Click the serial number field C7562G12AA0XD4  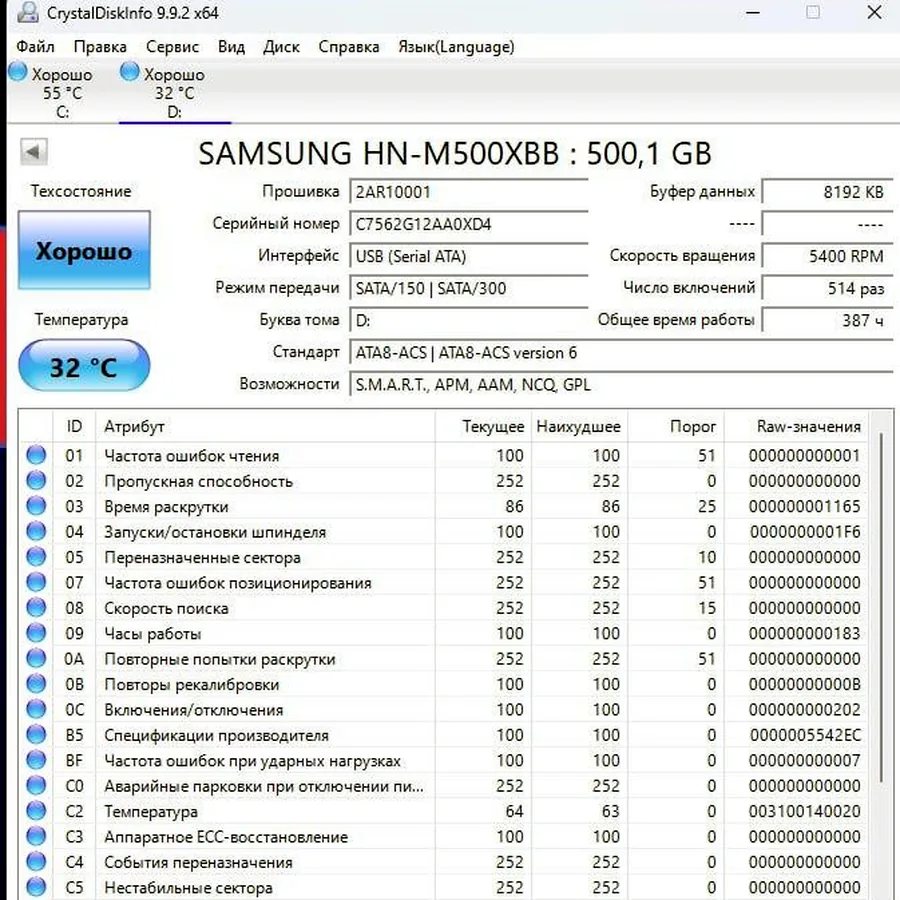pyautogui.click(x=468, y=224)
